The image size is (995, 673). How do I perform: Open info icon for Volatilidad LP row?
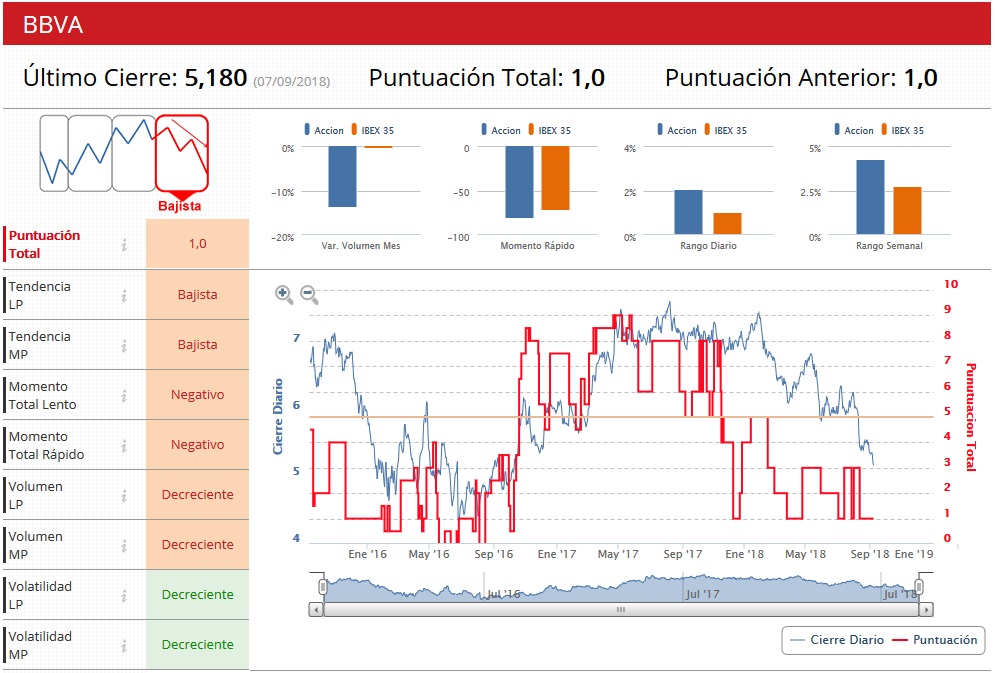coord(124,596)
